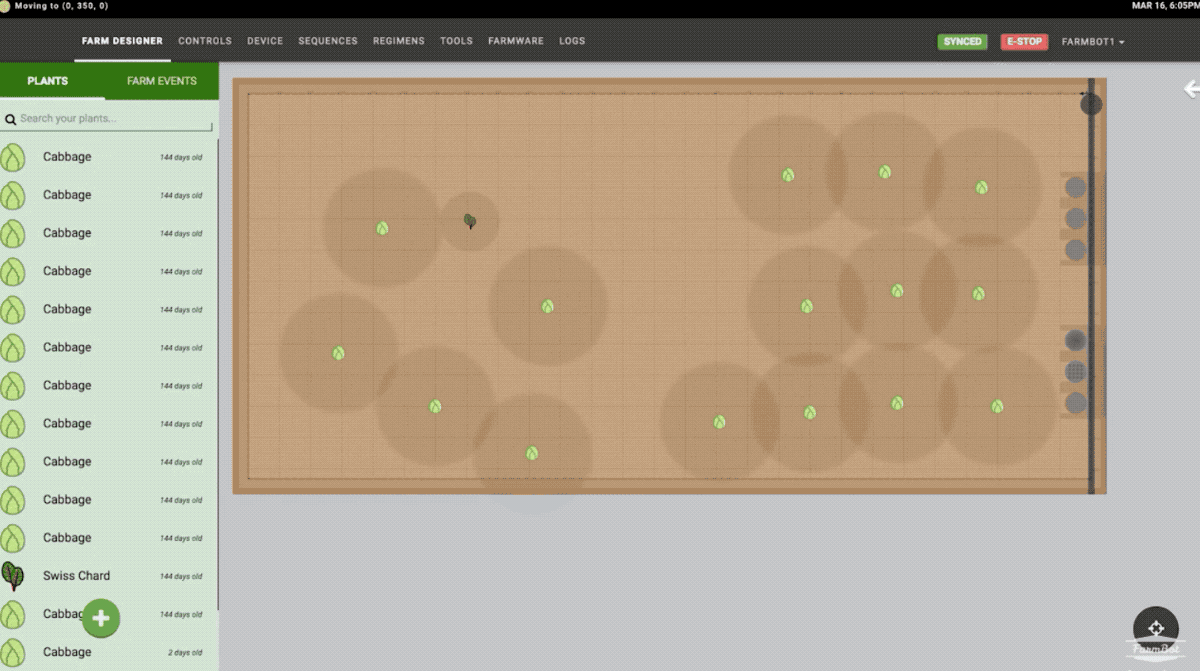
Task: Open the Sequences page
Action: coord(328,41)
